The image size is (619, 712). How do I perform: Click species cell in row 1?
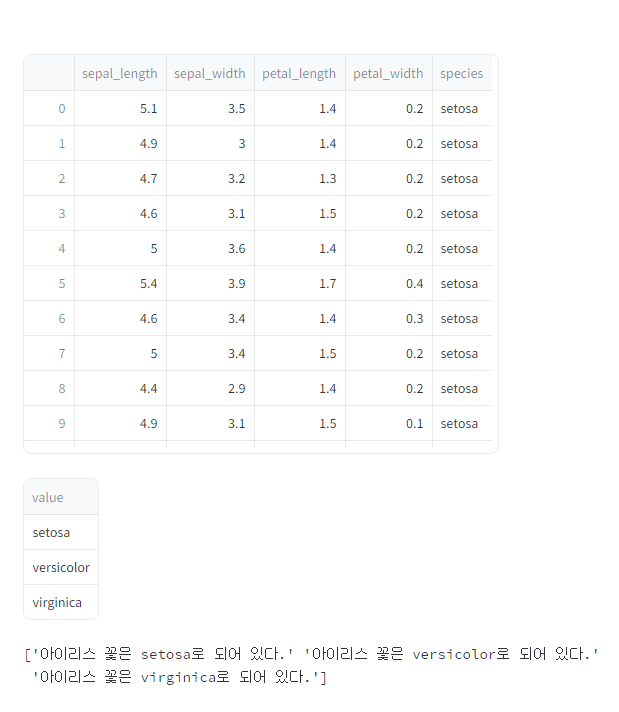(x=462, y=143)
